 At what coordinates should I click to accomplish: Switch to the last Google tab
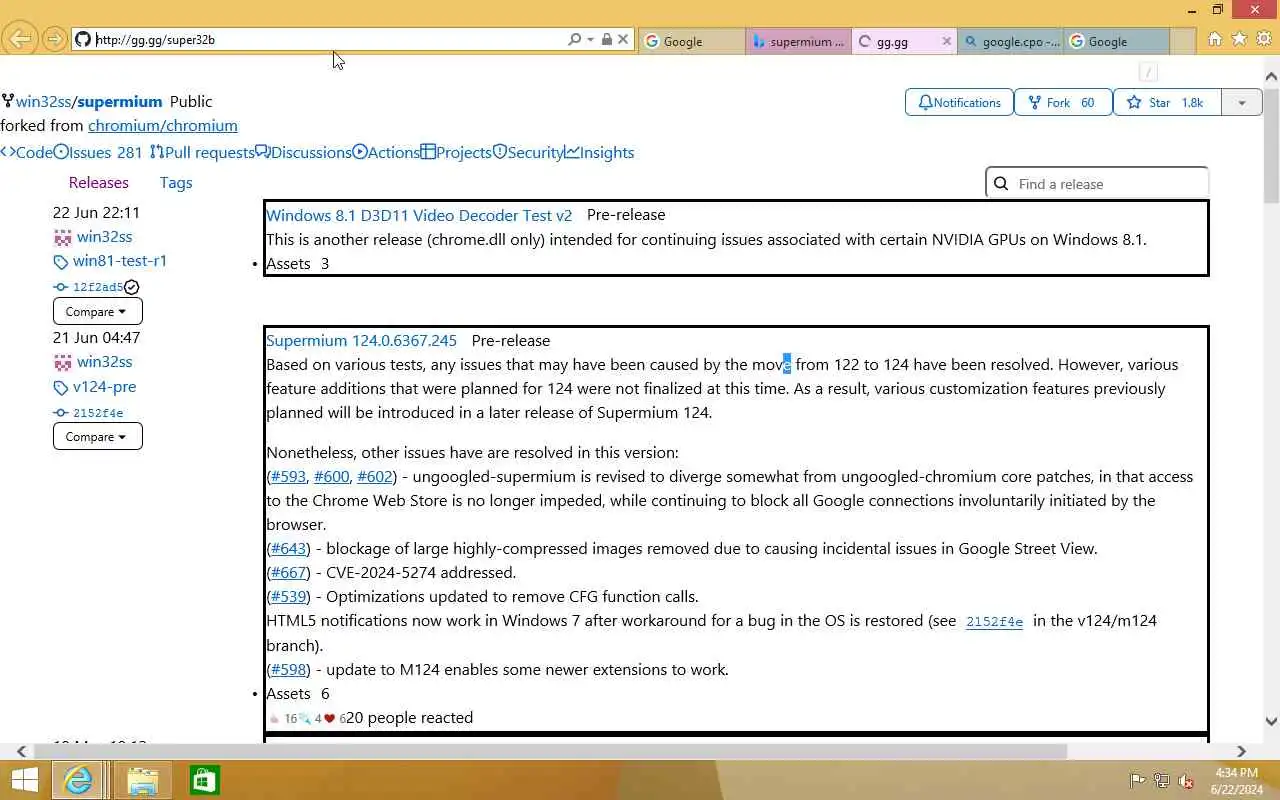(x=1116, y=41)
